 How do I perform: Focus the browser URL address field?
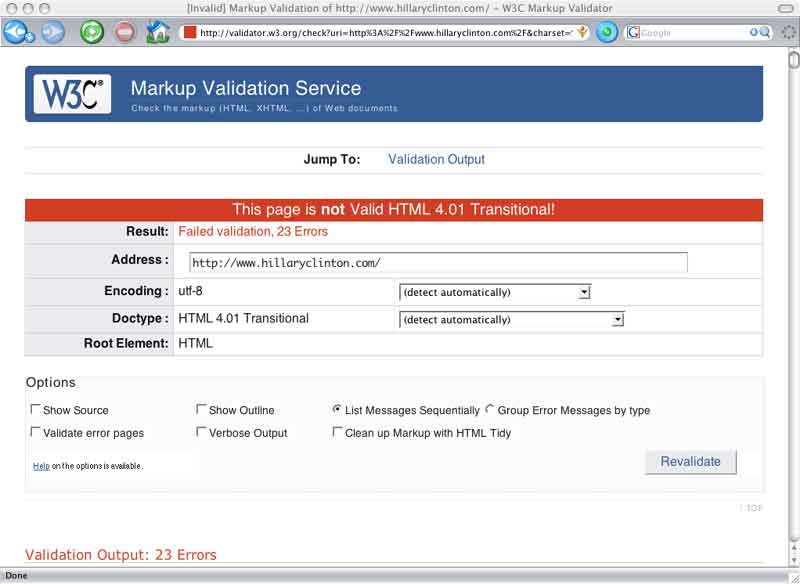(385, 33)
